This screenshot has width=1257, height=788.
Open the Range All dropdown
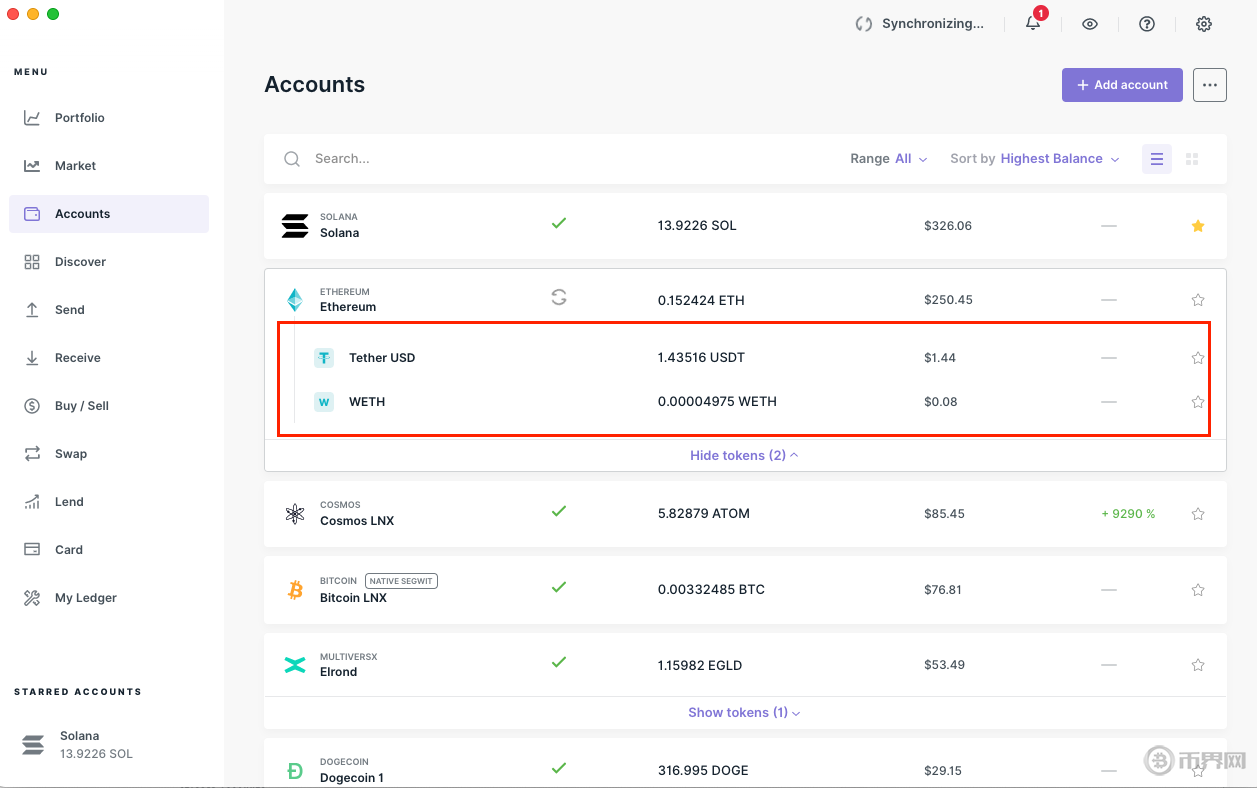point(889,159)
